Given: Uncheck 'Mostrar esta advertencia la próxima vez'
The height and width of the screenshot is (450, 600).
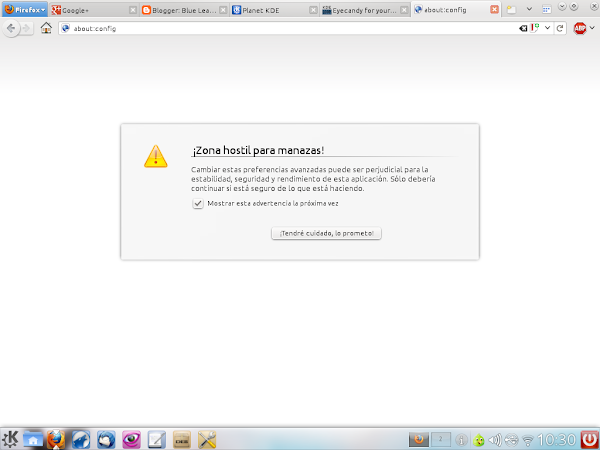Looking at the screenshot, I should pos(197,204).
